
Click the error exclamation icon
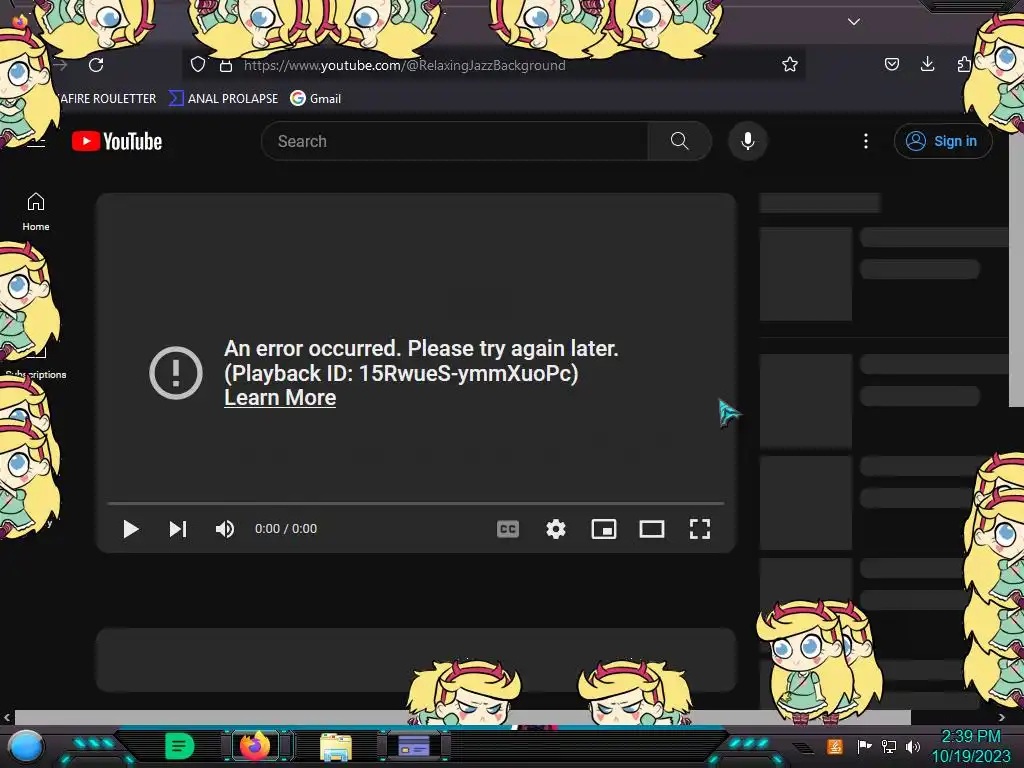coord(176,373)
